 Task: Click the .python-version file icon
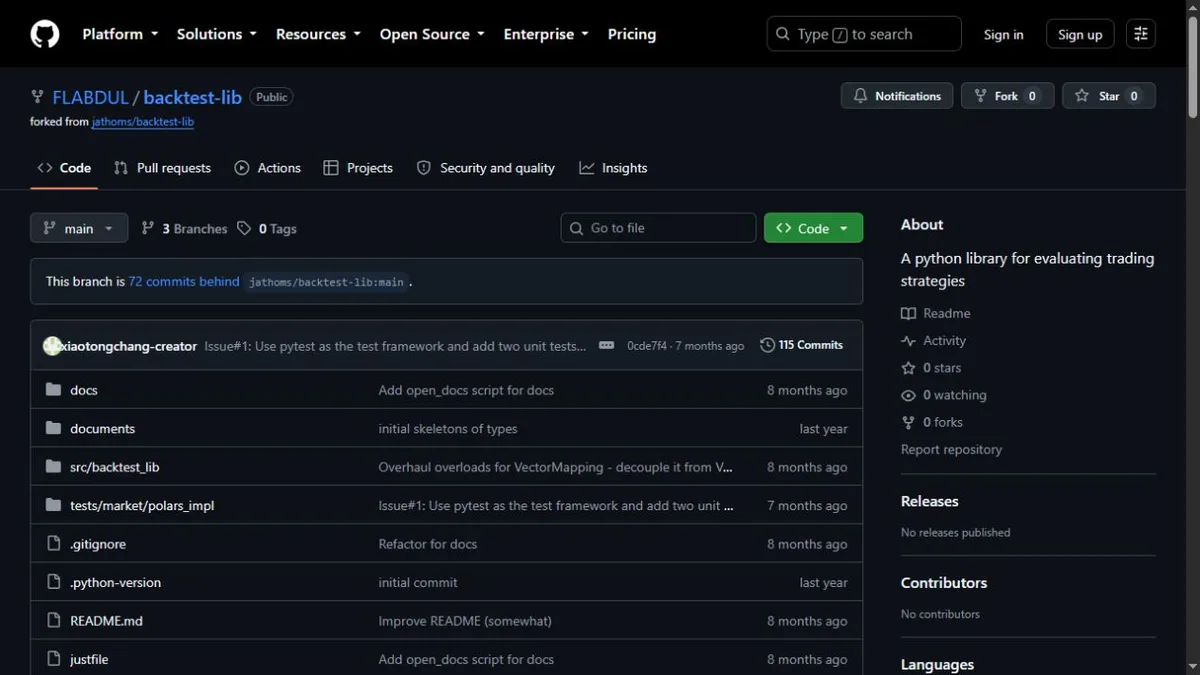[x=54, y=582]
